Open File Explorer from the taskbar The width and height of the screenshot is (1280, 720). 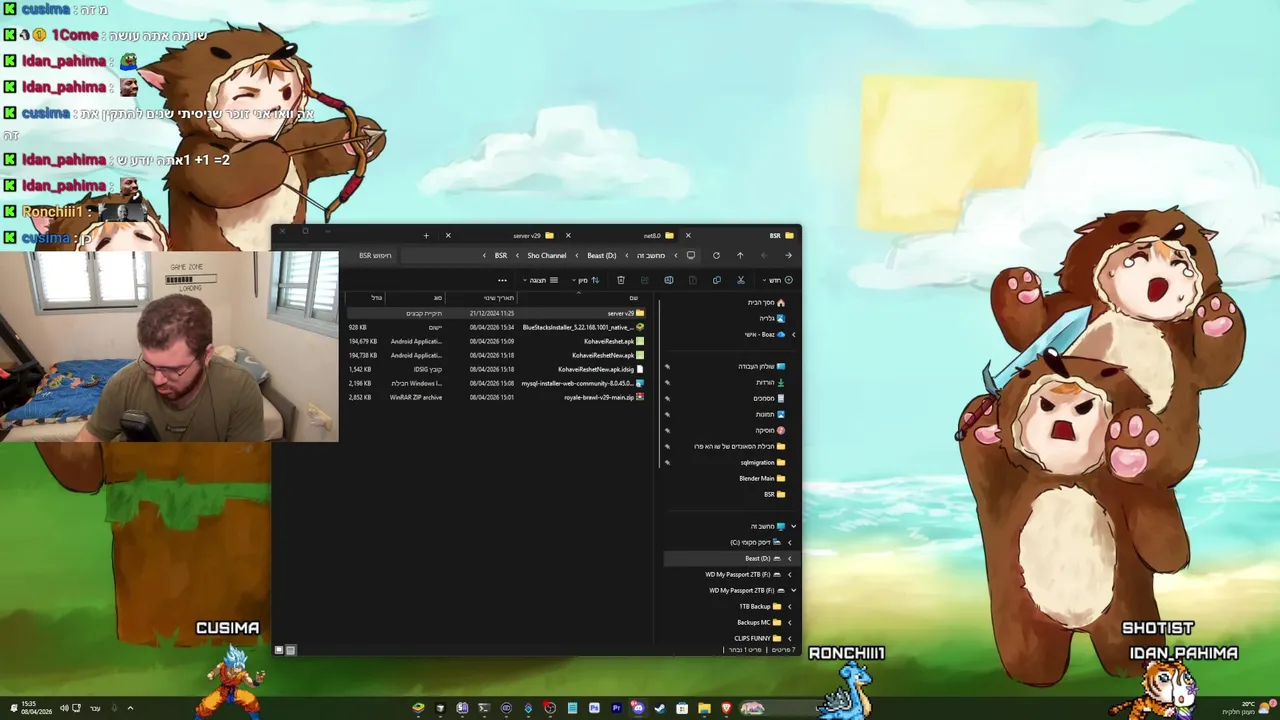704,708
